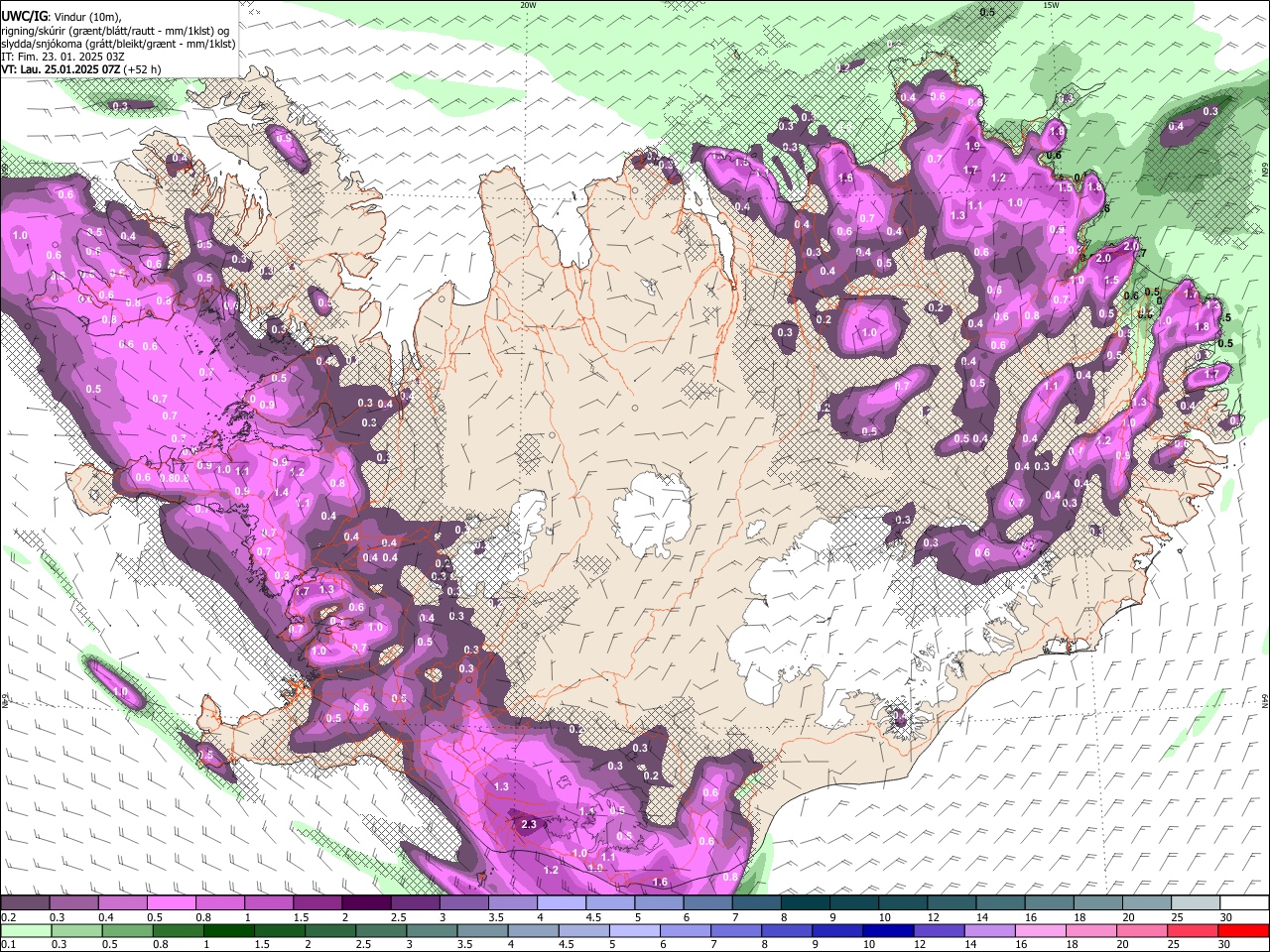Choose the snow legend swatch between 4 and 4.5
The width and height of the screenshot is (1270, 952).
click(561, 903)
